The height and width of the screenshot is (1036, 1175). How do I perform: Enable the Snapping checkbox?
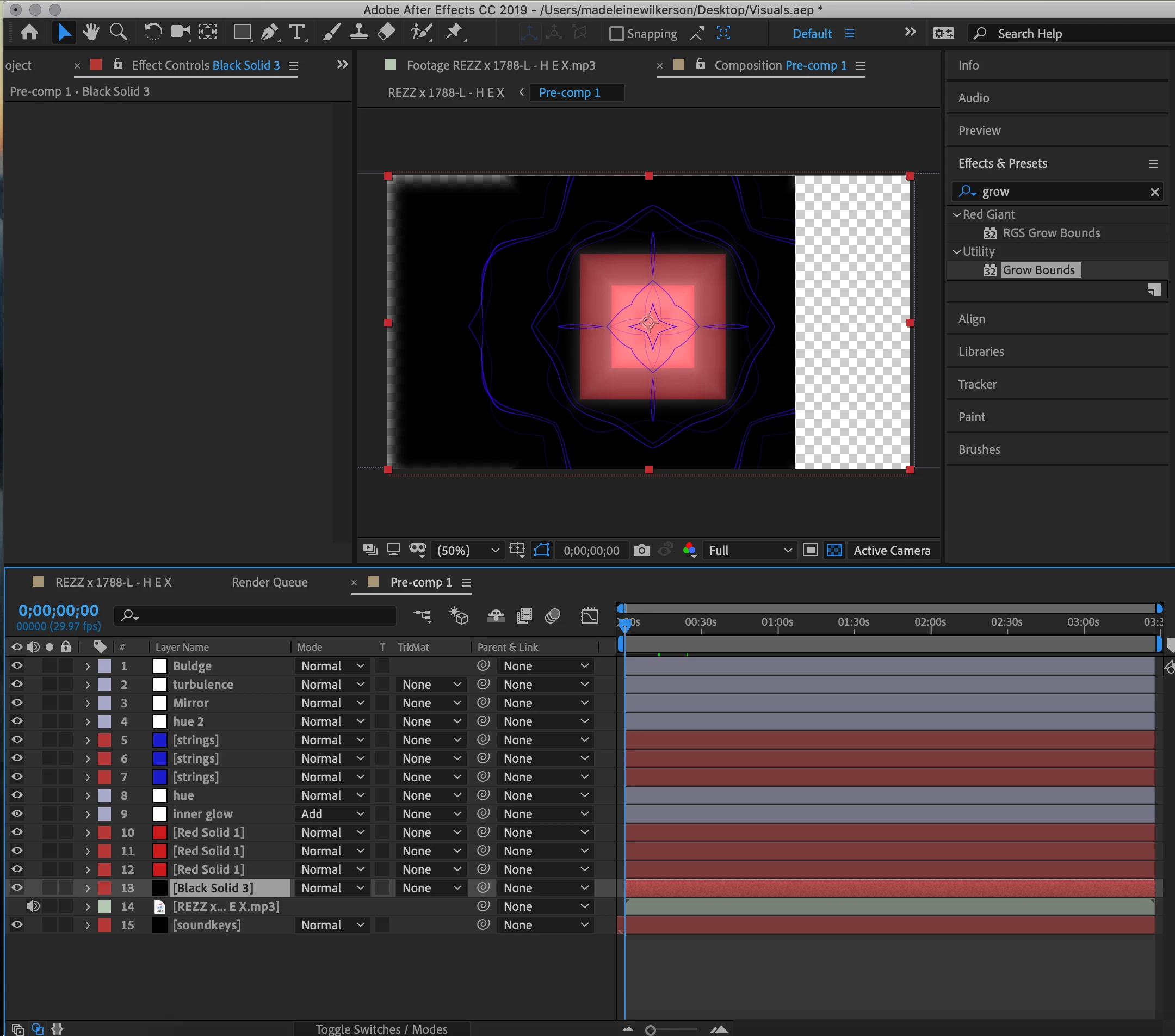[616, 34]
